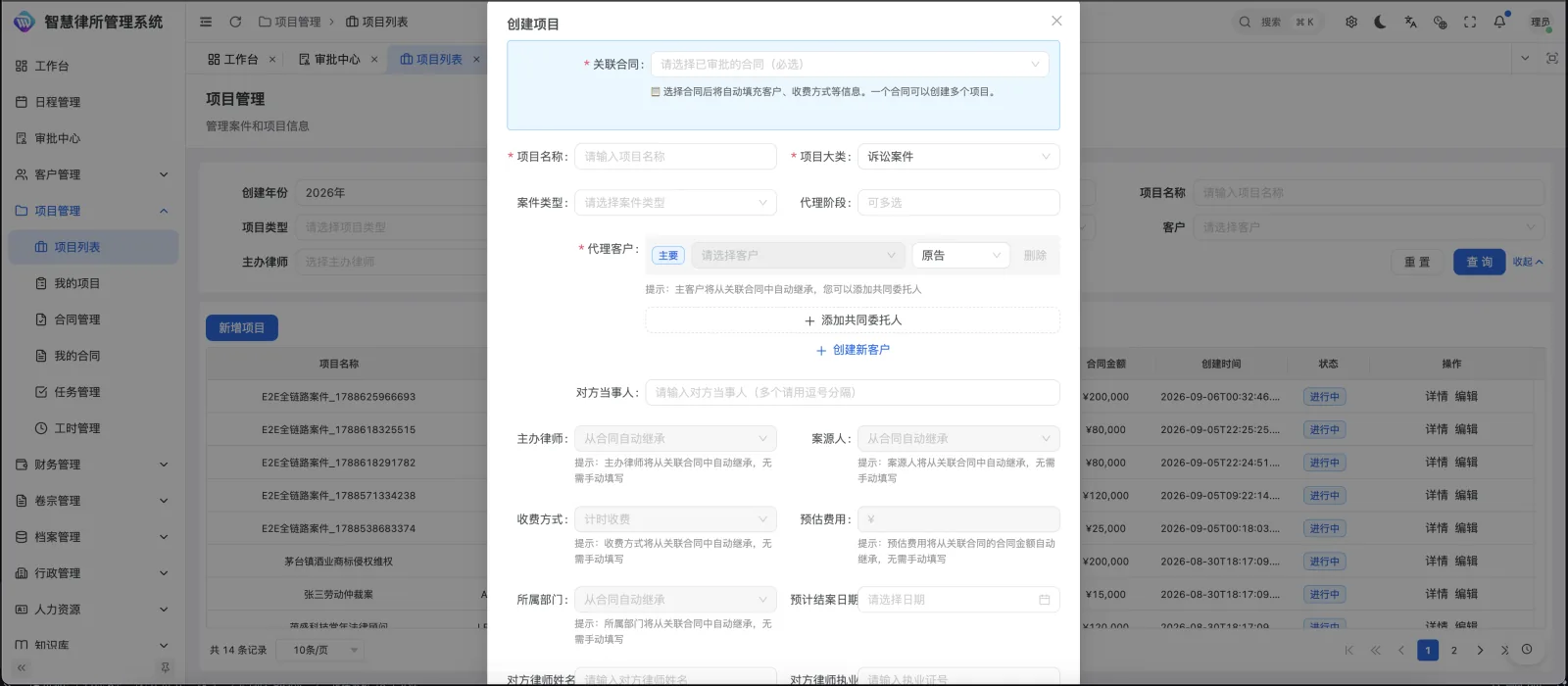This screenshot has width=1568, height=686.
Task: Click the tab content maximize icon
Action: pyautogui.click(x=1551, y=59)
